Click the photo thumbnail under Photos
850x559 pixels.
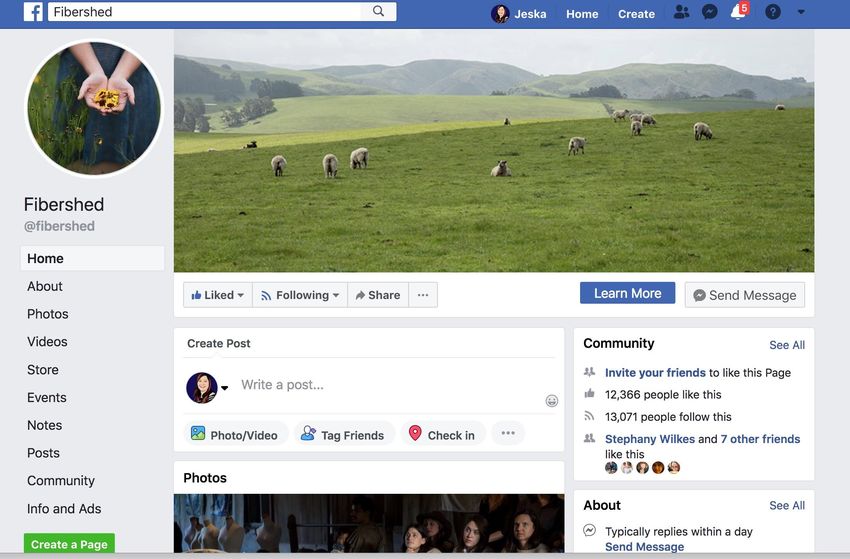(x=369, y=523)
